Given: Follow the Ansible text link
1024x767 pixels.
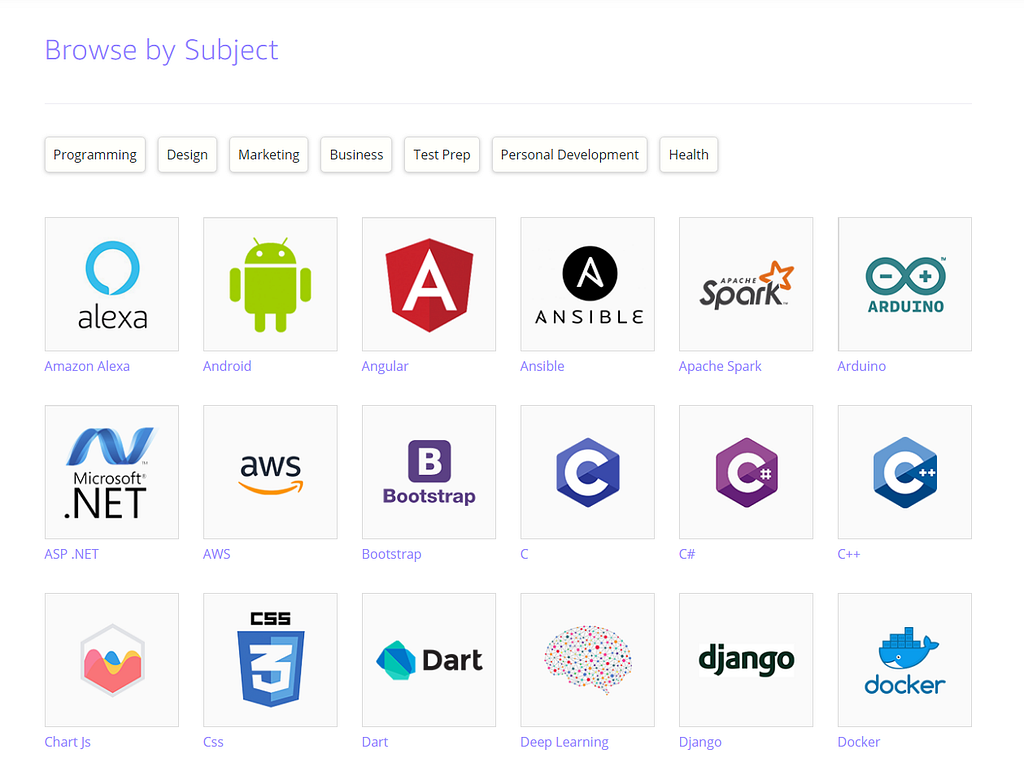Looking at the screenshot, I should pos(542,366).
